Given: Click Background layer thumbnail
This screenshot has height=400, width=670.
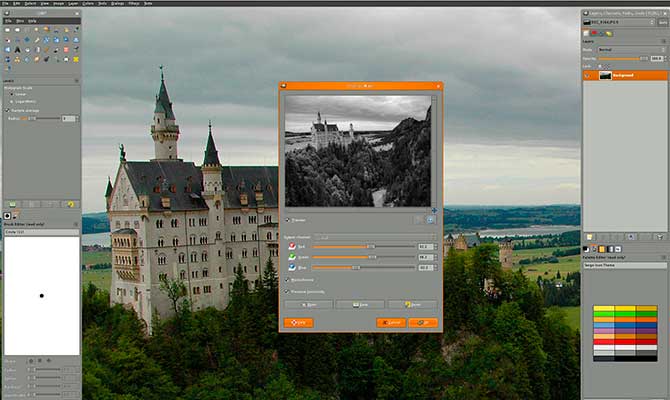Looking at the screenshot, I should 605,76.
